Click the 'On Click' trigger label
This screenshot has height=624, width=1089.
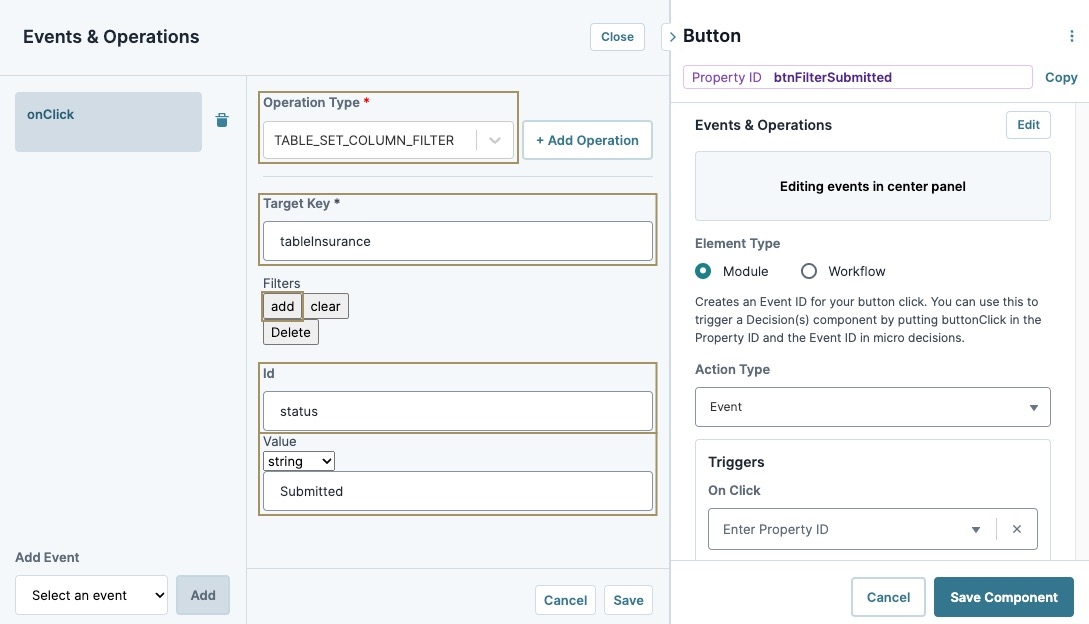(x=734, y=491)
